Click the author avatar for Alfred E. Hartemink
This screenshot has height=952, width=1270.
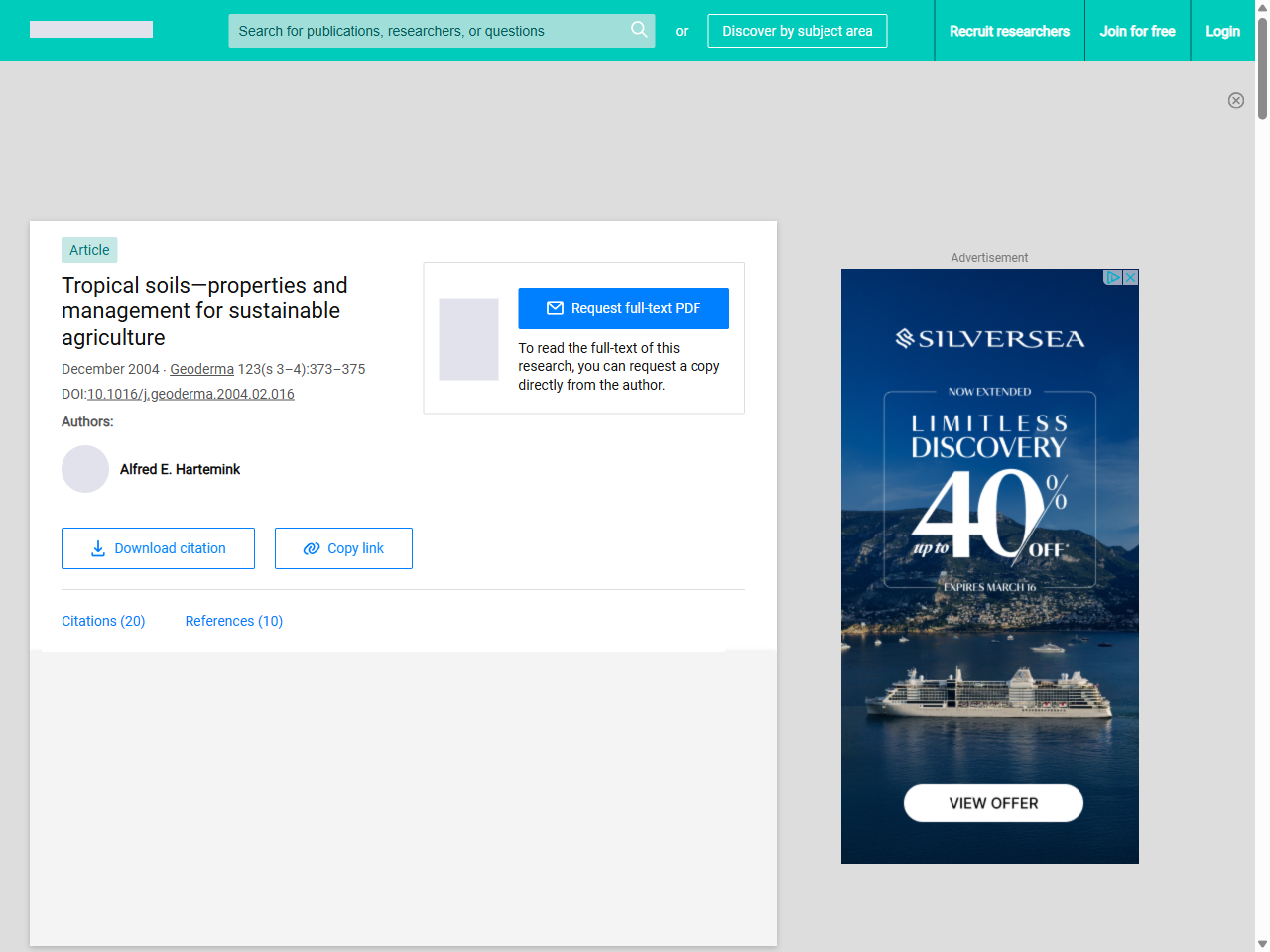point(85,469)
